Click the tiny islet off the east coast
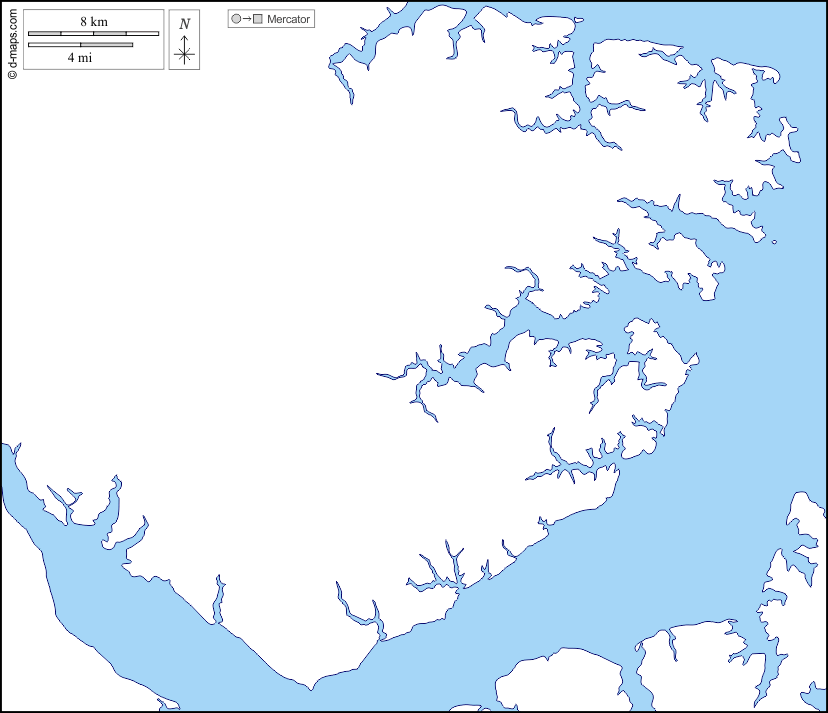 774,241
